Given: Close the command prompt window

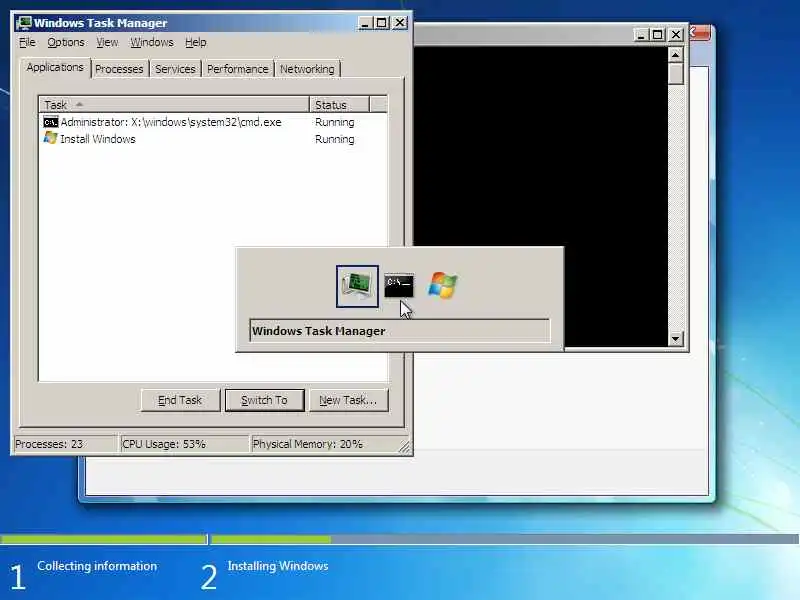Looking at the screenshot, I should [x=676, y=35].
